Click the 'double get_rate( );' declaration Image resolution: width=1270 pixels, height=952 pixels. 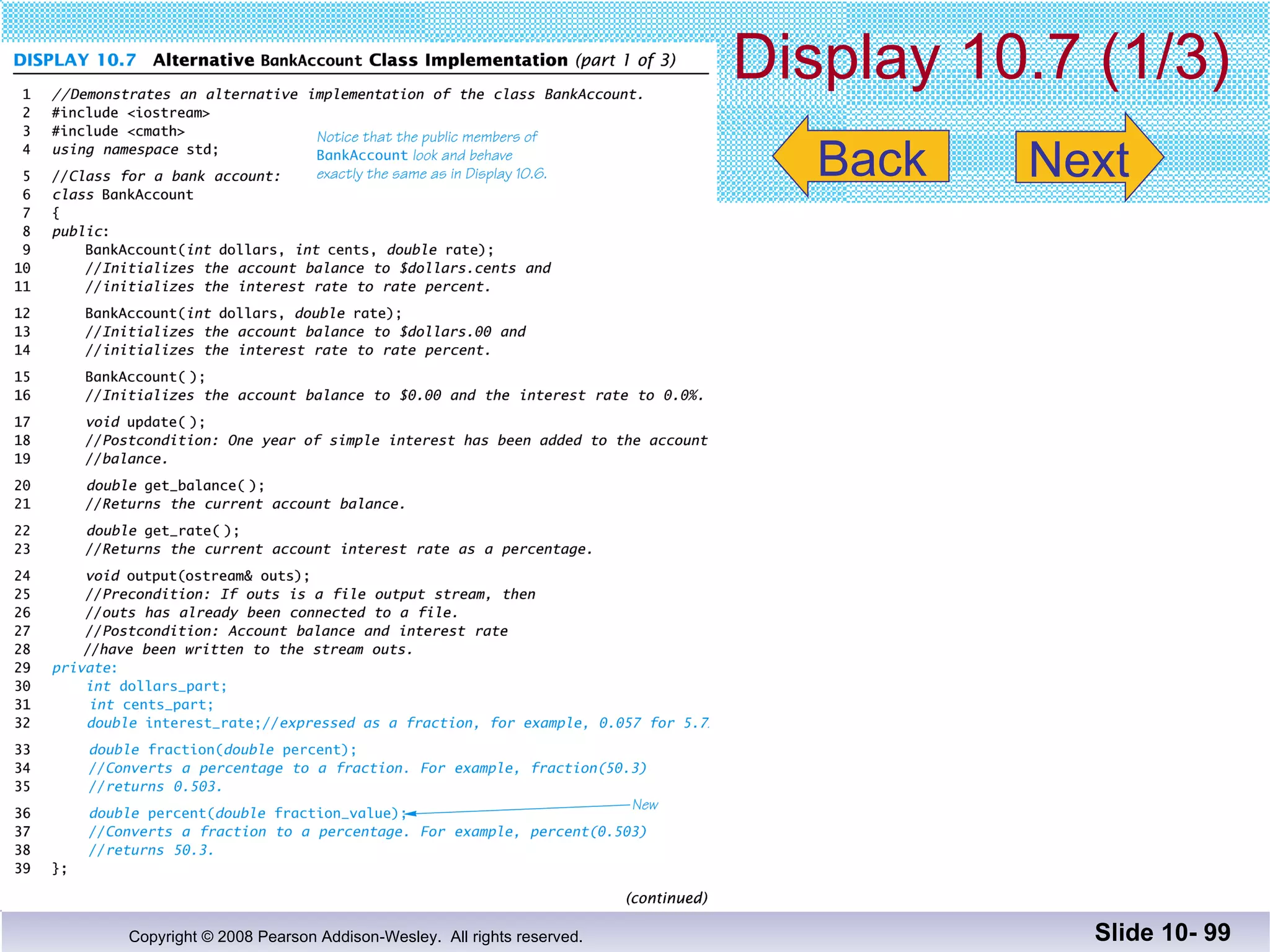tap(163, 531)
